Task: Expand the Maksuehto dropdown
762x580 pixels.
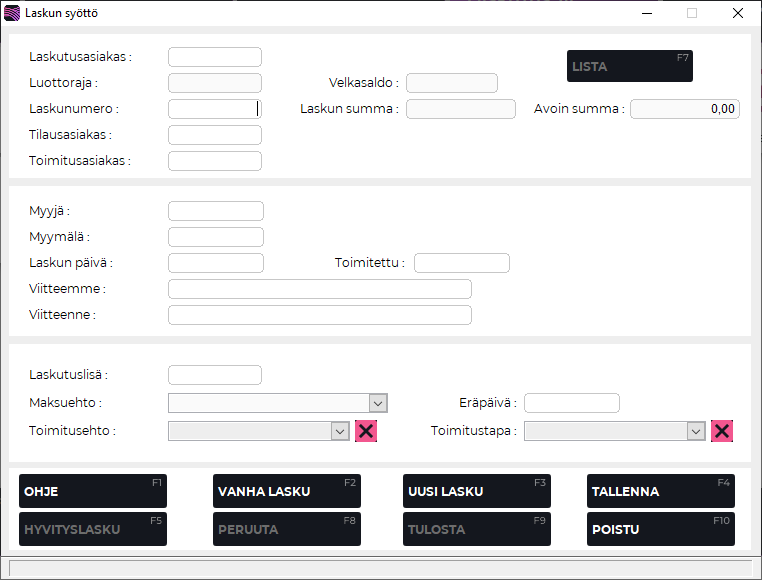Action: [x=377, y=403]
